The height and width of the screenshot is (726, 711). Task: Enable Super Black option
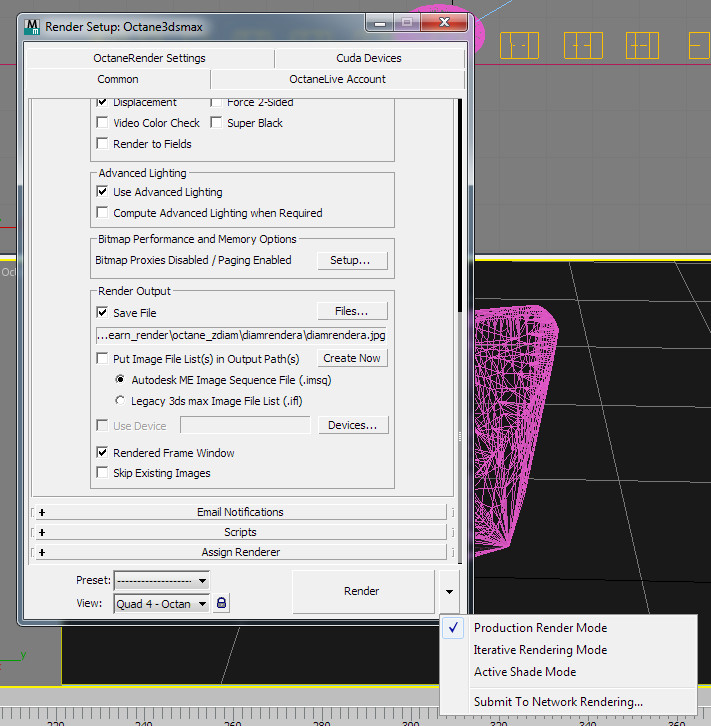click(x=216, y=122)
